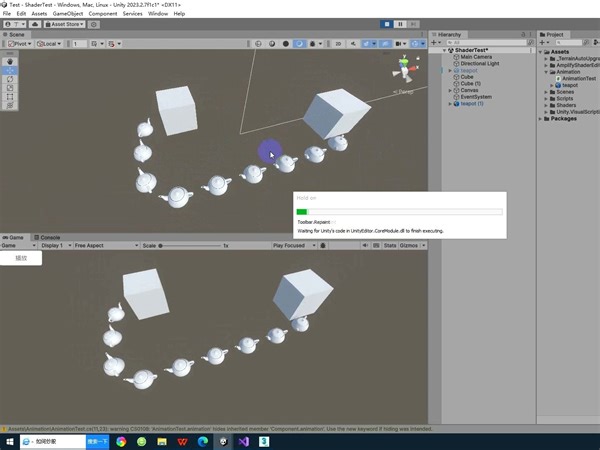This screenshot has width=600, height=450.
Task: Toggle the frame debugger bug icon
Action: 323,246
